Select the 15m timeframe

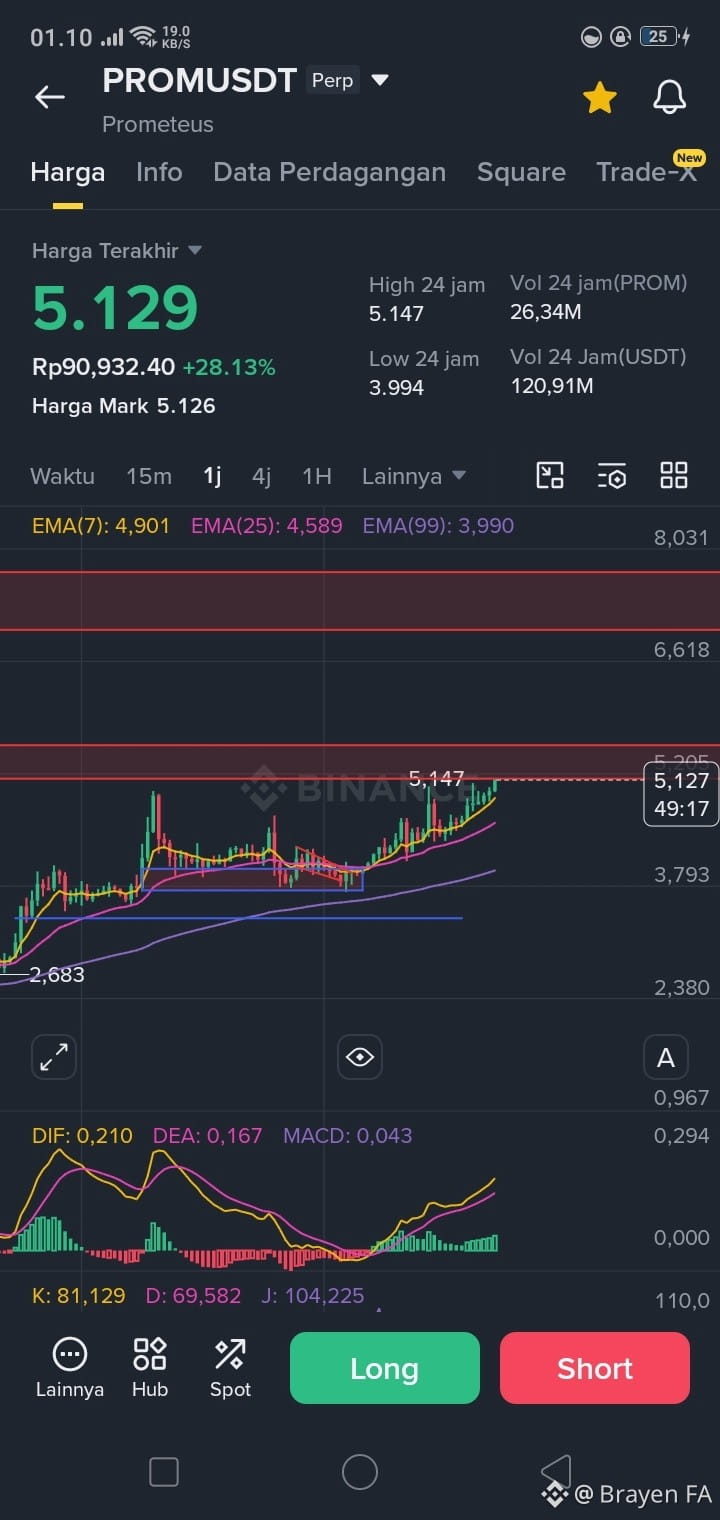coord(149,476)
